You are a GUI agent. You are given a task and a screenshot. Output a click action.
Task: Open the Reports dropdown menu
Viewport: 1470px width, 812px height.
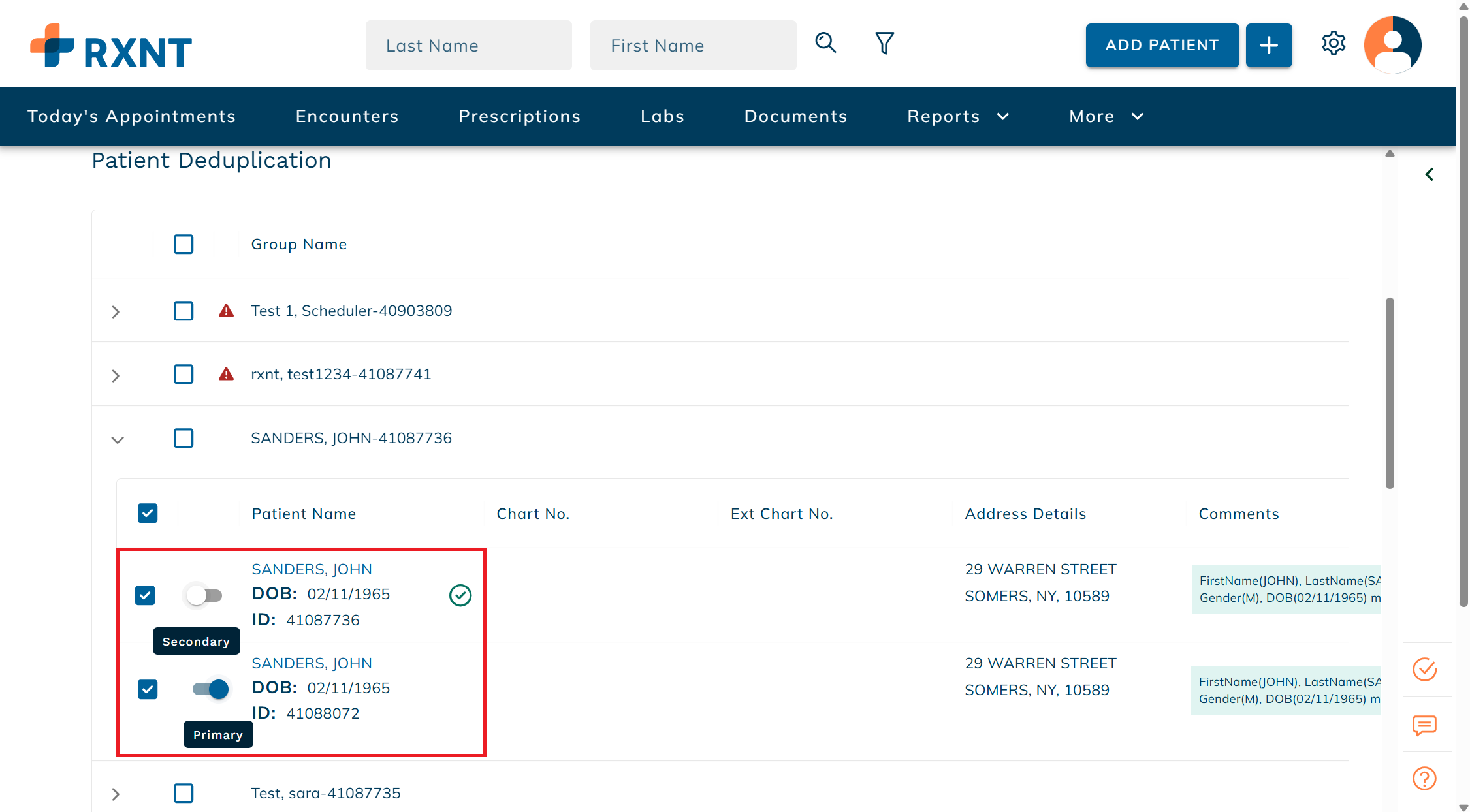click(x=957, y=116)
